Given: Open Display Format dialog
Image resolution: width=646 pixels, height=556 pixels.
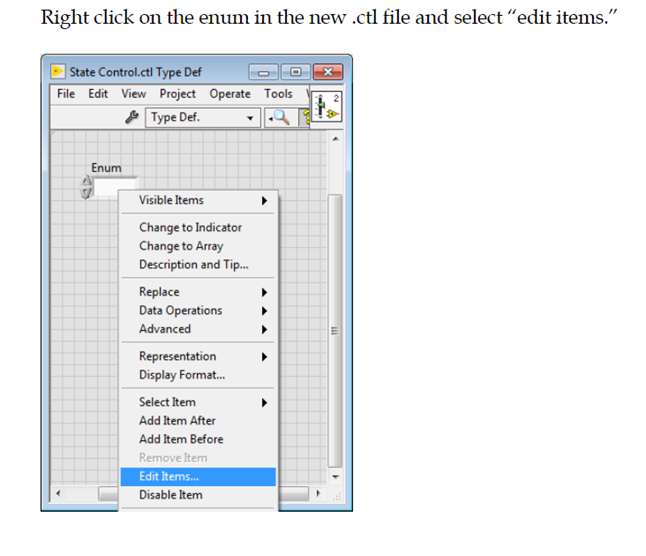Looking at the screenshot, I should (198, 375).
